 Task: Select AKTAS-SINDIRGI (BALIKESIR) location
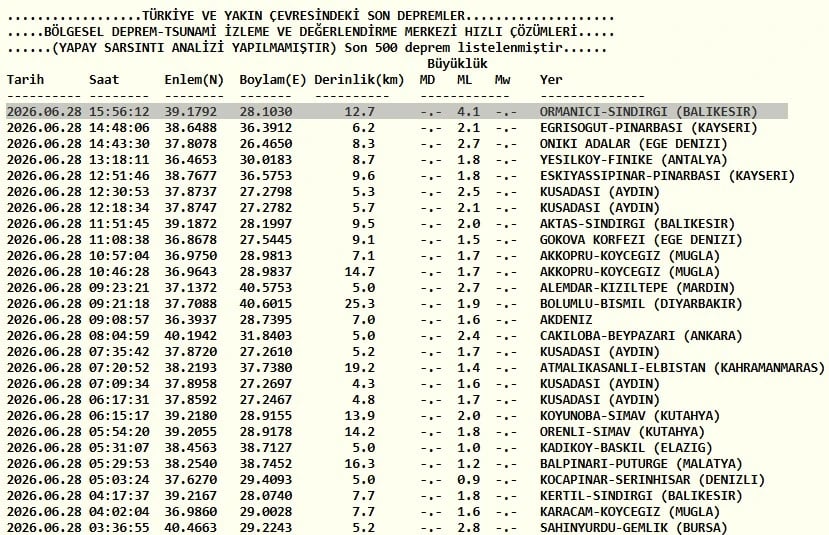point(637,224)
